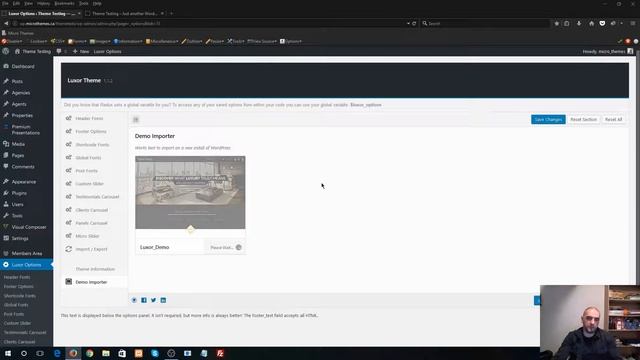The width and height of the screenshot is (640, 360).
Task: Open Premium Presentations section
Action: [25, 130]
